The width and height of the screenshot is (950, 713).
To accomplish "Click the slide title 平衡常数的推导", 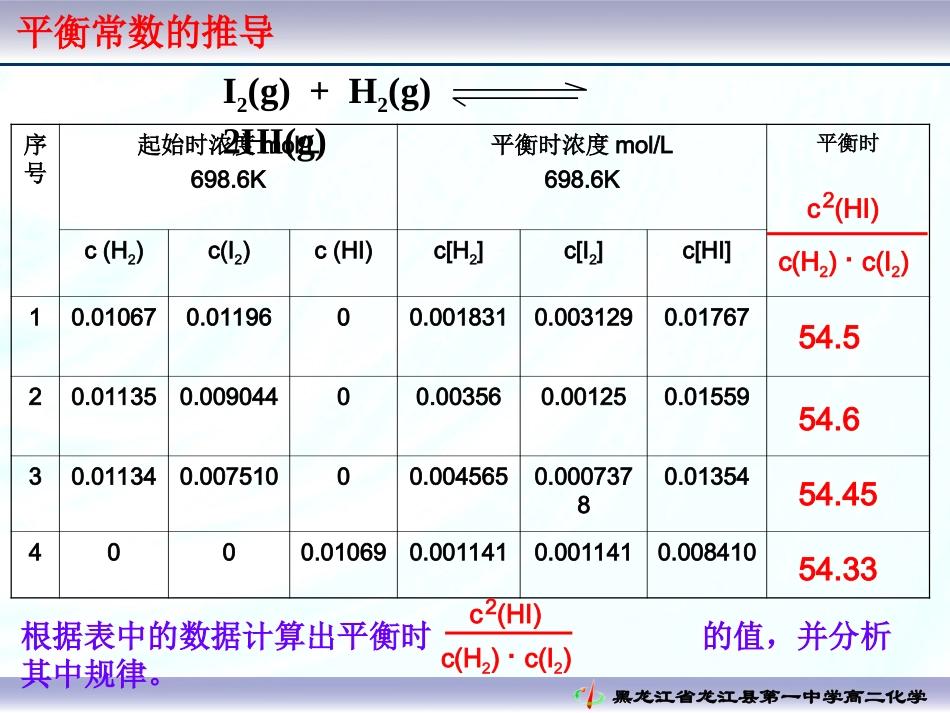I will [145, 32].
